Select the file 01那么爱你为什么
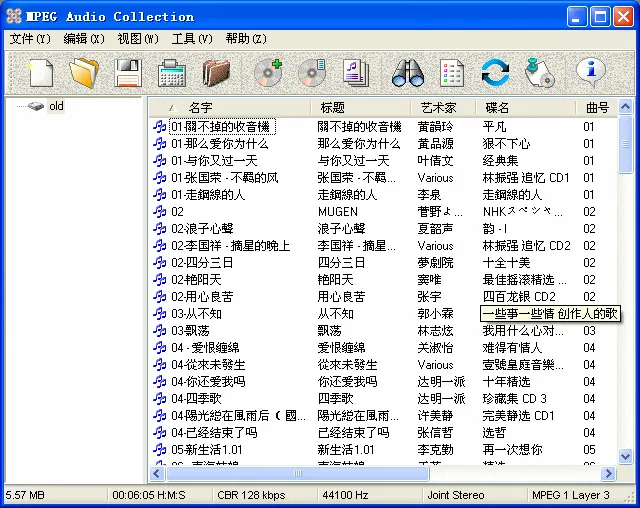The width and height of the screenshot is (640, 508). (x=220, y=144)
